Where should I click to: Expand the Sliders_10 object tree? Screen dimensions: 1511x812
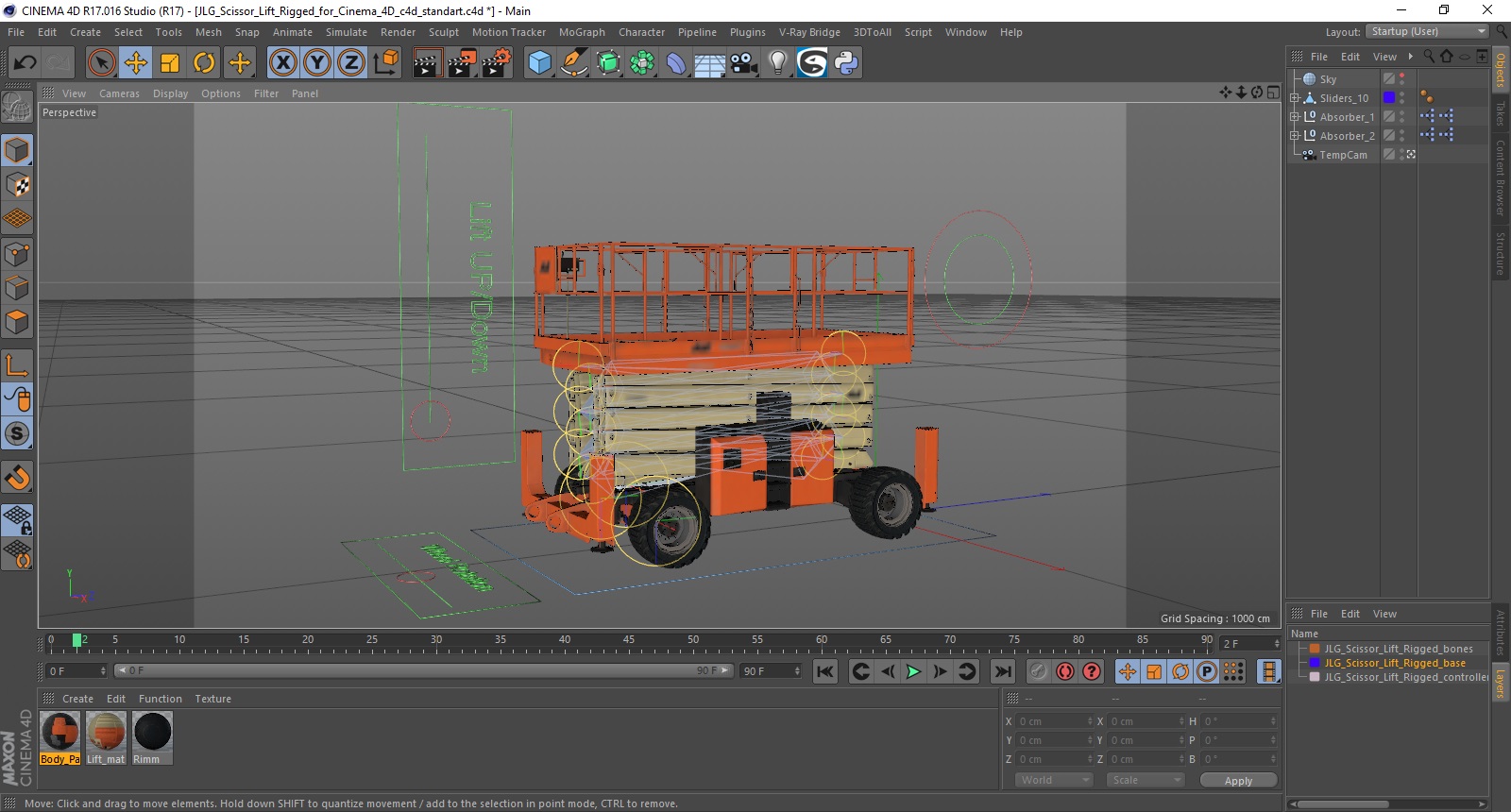1295,98
